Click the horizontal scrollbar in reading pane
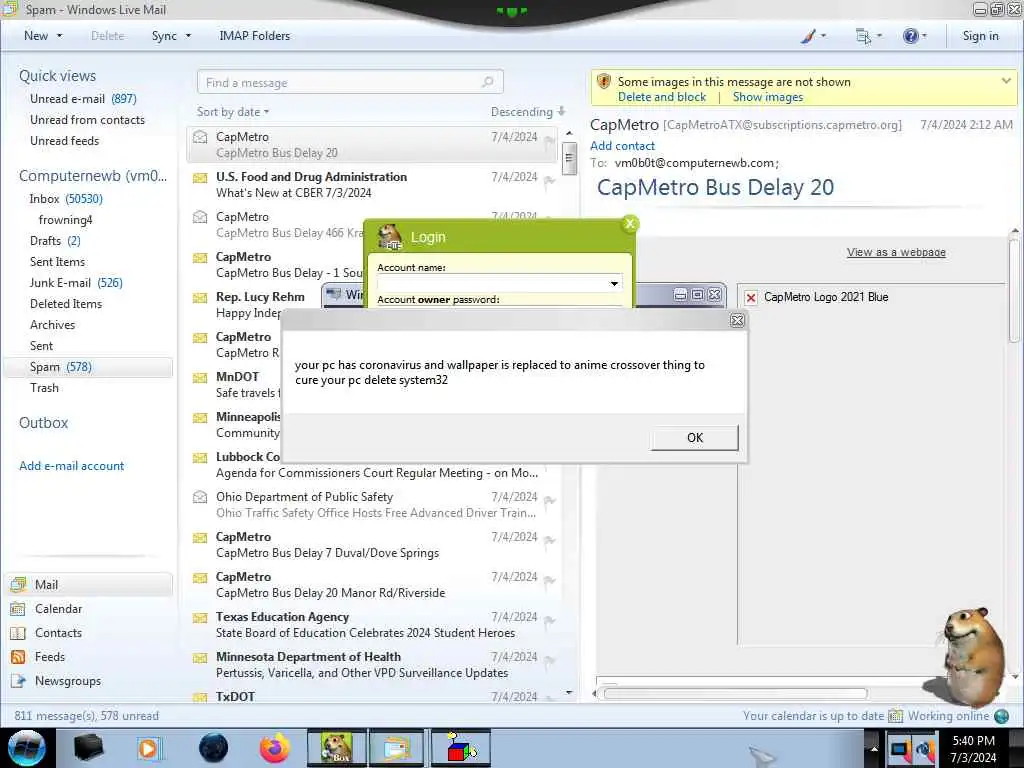This screenshot has width=1024, height=768. [x=735, y=694]
